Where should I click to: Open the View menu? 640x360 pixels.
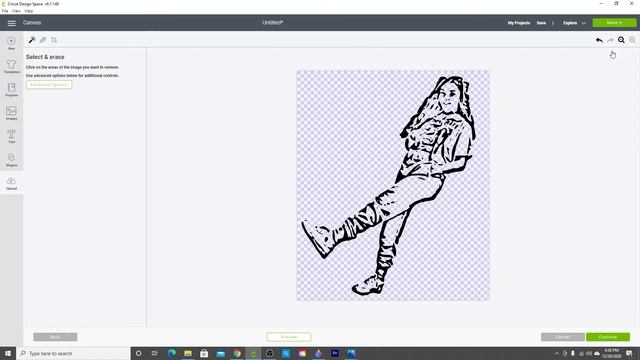16,11
